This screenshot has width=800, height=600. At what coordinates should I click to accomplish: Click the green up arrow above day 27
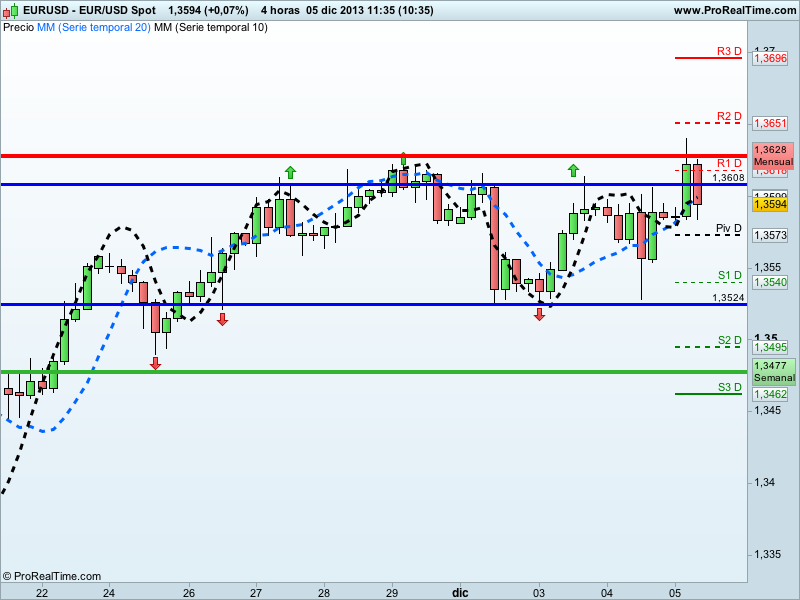(290, 172)
